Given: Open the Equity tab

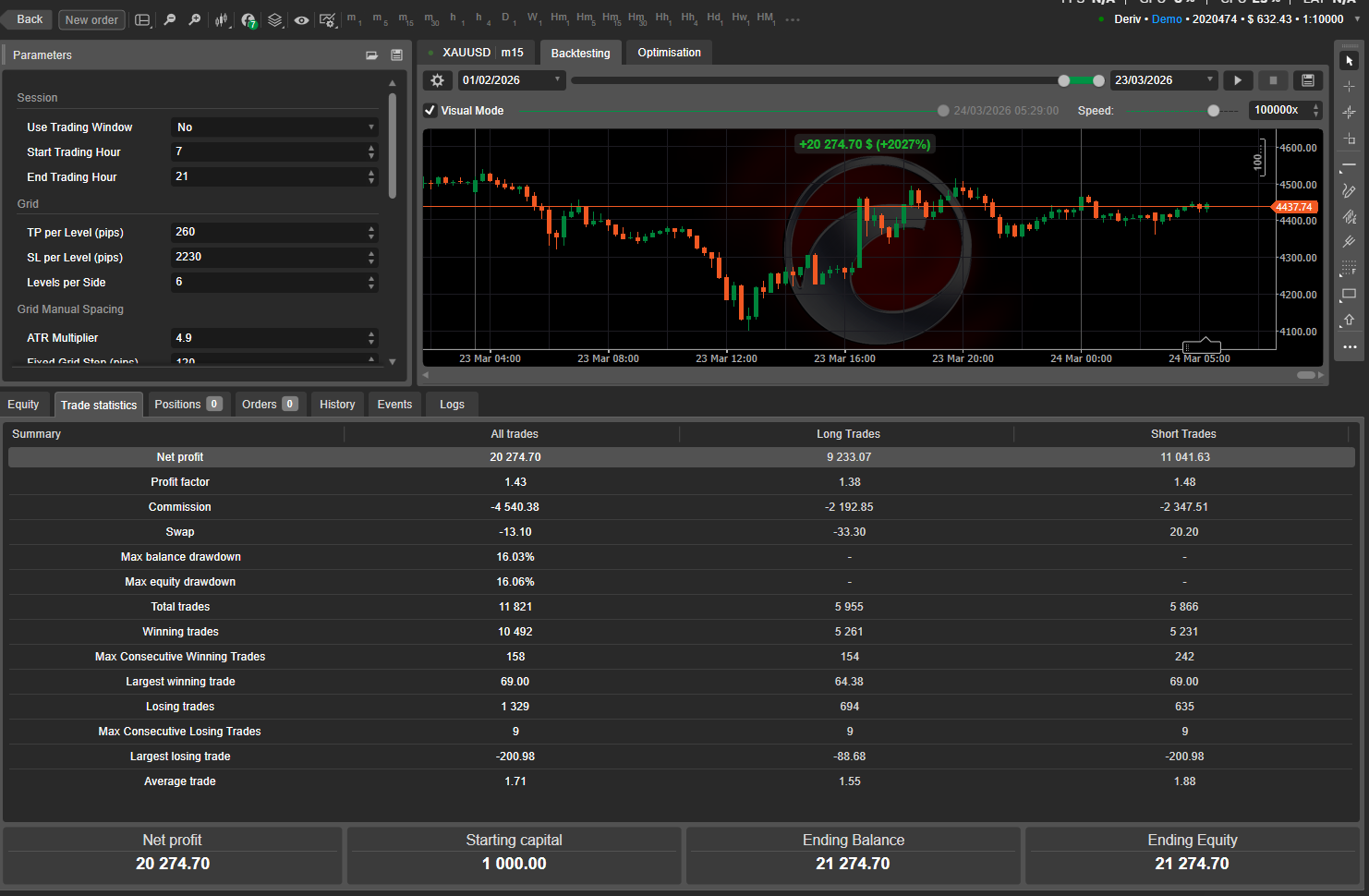Looking at the screenshot, I should pyautogui.click(x=24, y=405).
